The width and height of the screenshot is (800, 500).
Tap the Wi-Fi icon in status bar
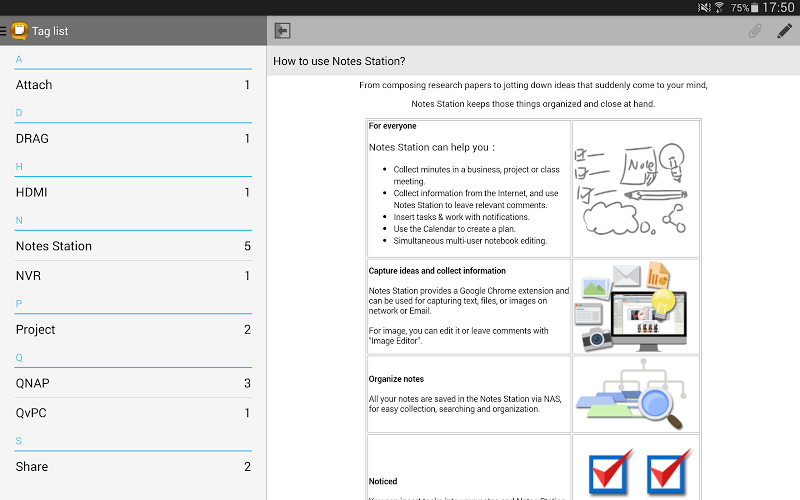[x=719, y=8]
